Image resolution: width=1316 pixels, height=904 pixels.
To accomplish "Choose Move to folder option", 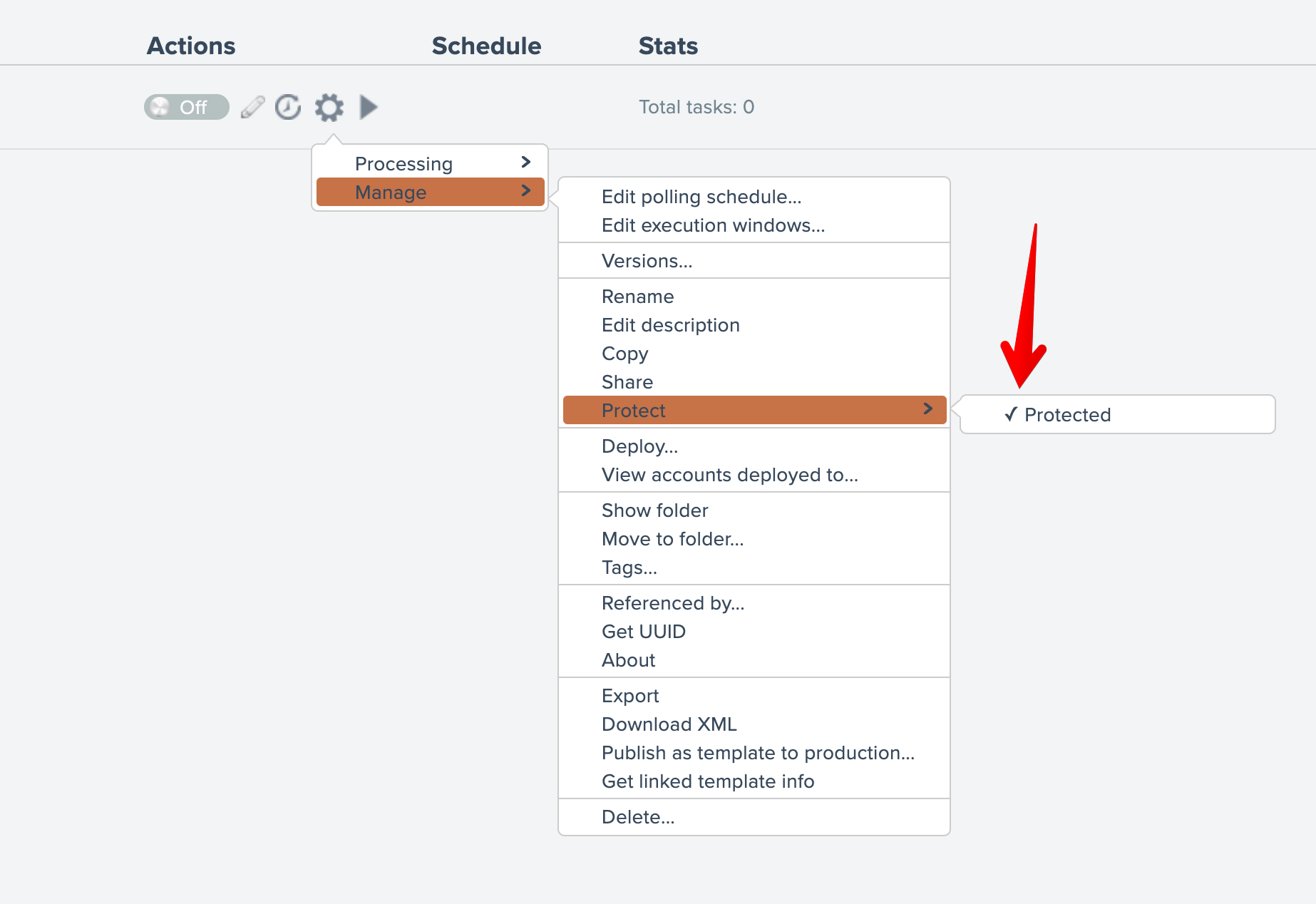I will click(672, 539).
